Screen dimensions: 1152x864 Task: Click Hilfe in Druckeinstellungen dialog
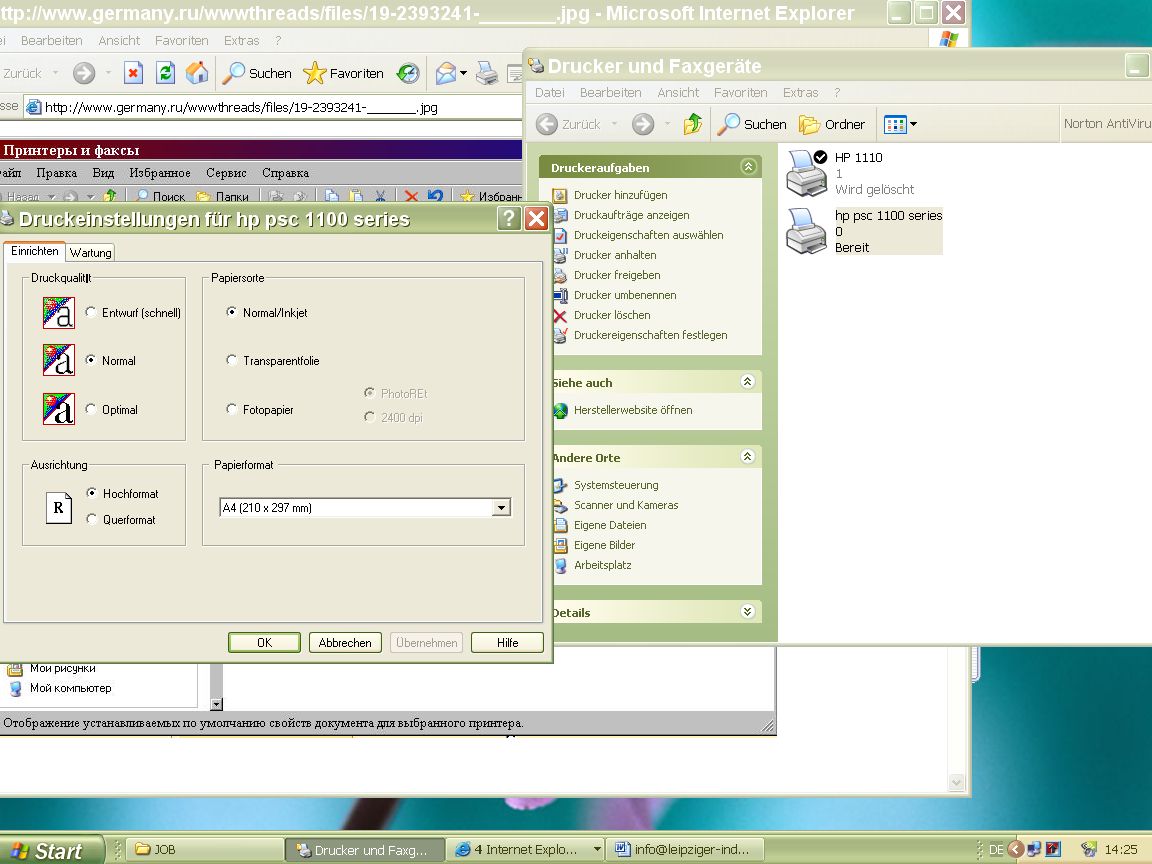click(x=507, y=643)
